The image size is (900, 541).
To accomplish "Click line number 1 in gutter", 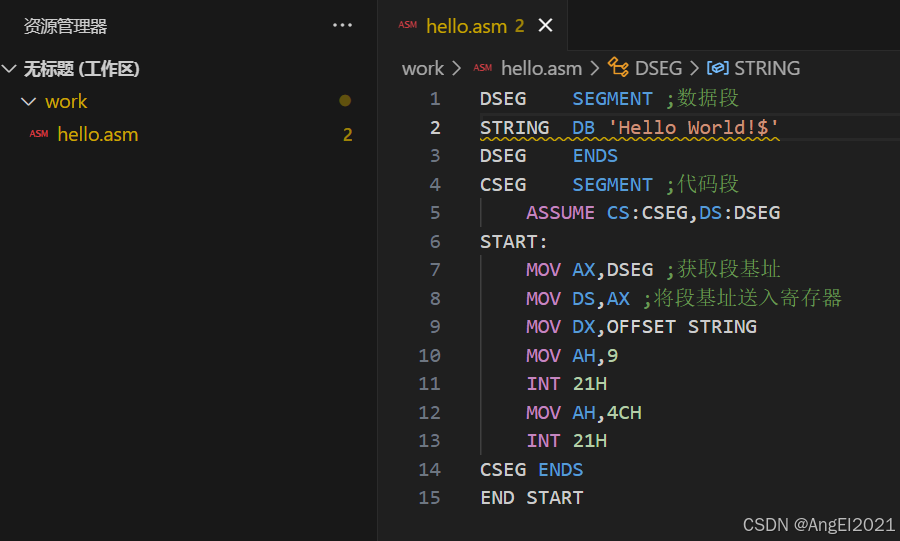I will pyautogui.click(x=435, y=99).
